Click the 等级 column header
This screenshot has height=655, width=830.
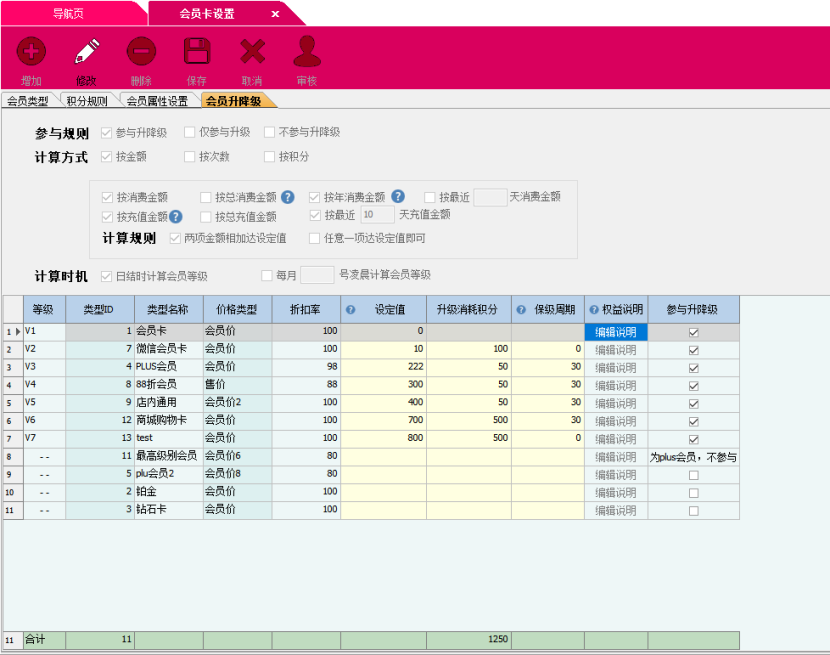pos(44,309)
